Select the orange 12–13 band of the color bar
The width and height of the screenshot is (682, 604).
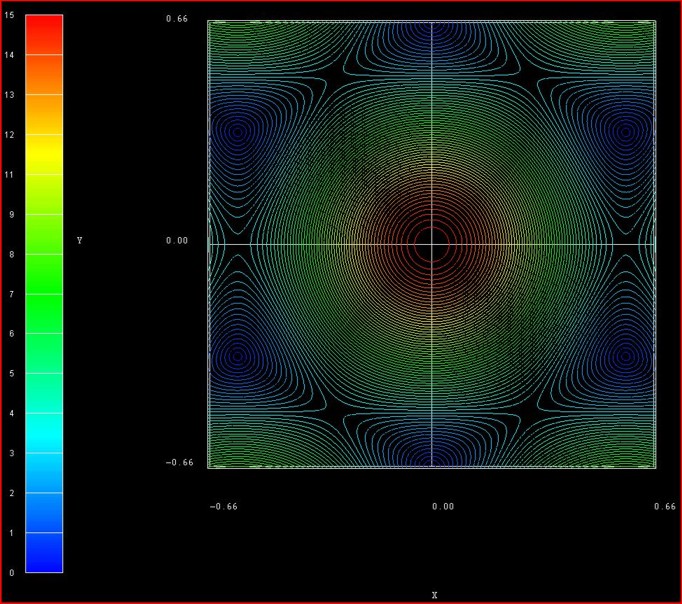coord(43,114)
